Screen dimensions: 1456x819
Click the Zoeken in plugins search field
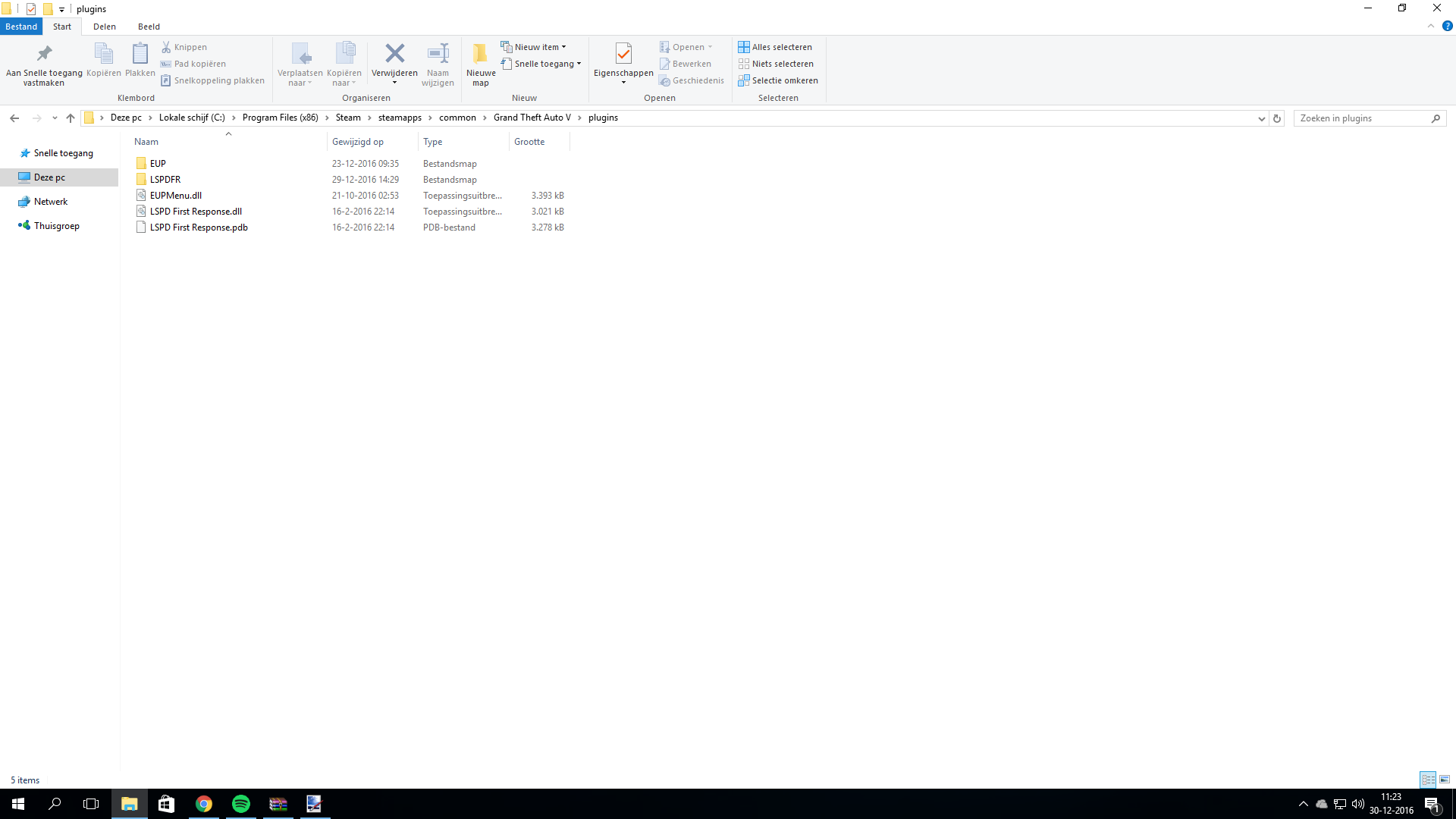[x=1362, y=118]
